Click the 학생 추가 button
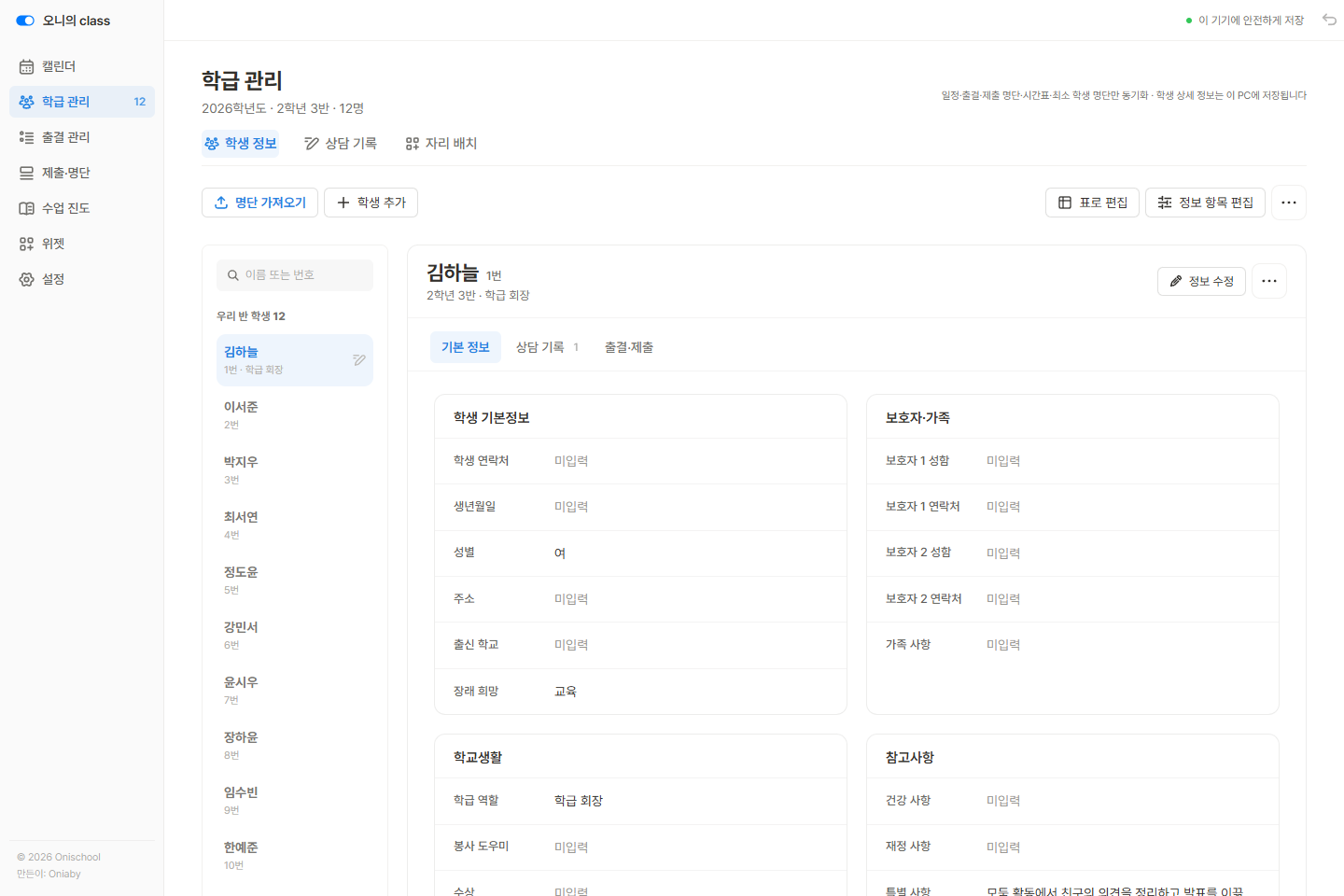The width and height of the screenshot is (1344, 896). click(x=371, y=203)
